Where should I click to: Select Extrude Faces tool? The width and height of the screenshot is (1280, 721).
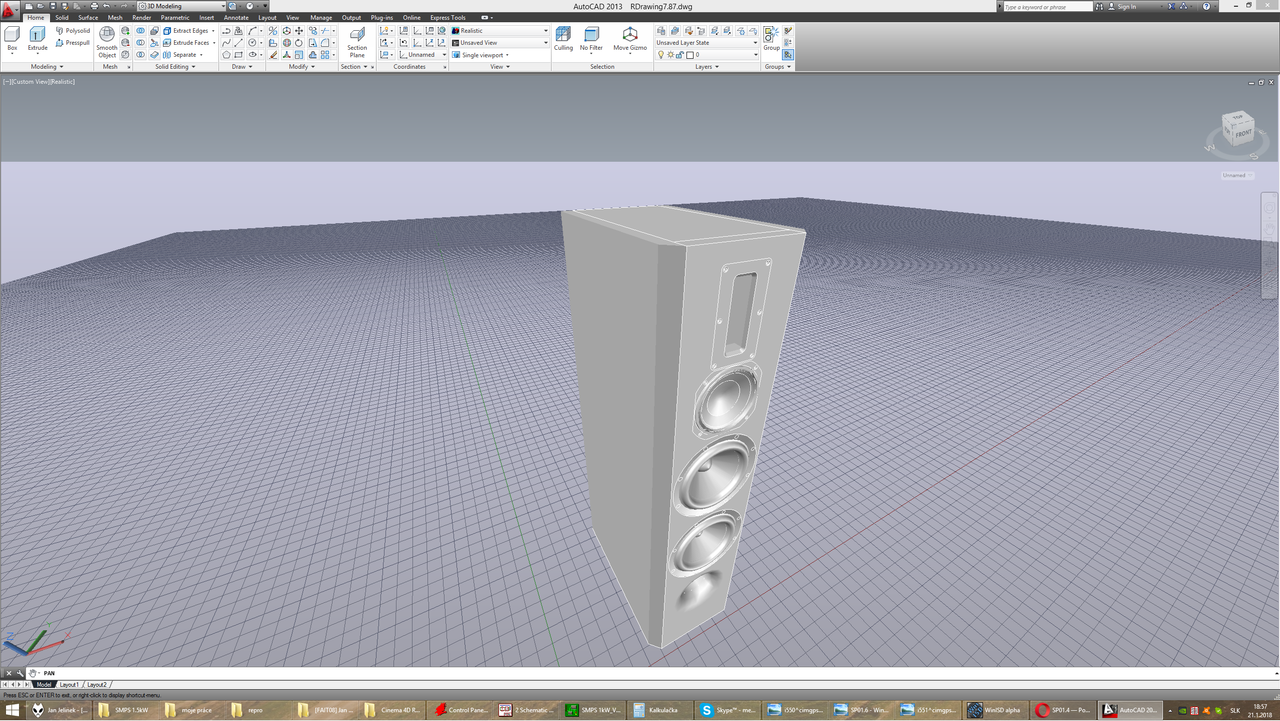click(187, 43)
